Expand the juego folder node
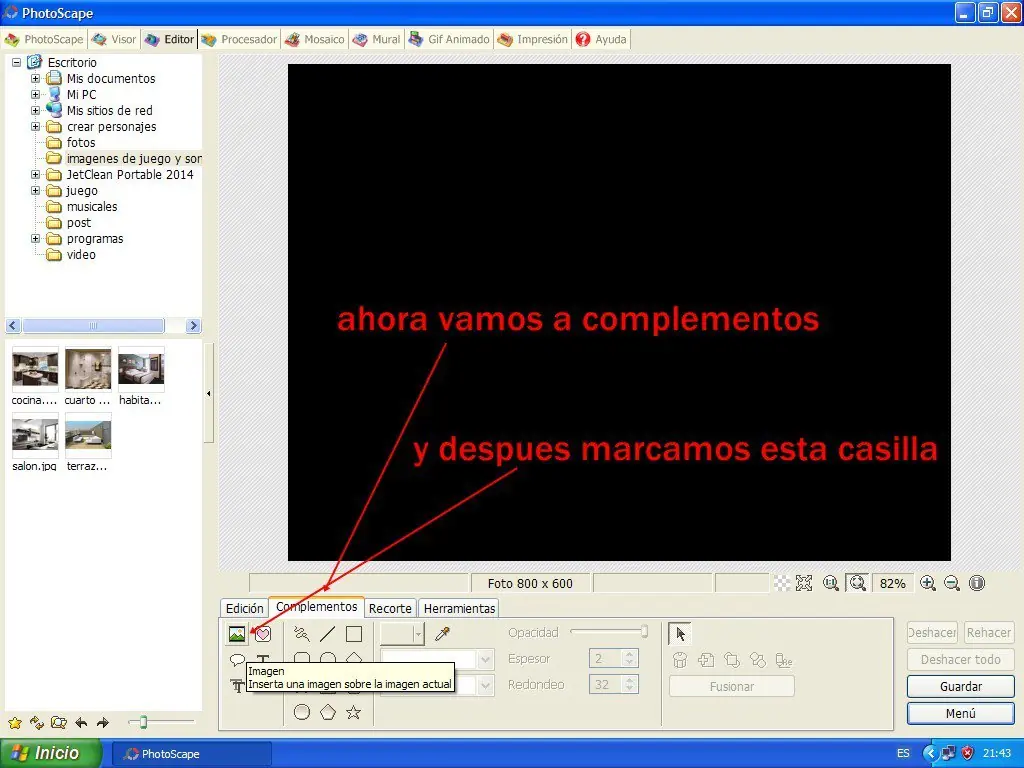This screenshot has height=768, width=1024. click(35, 191)
